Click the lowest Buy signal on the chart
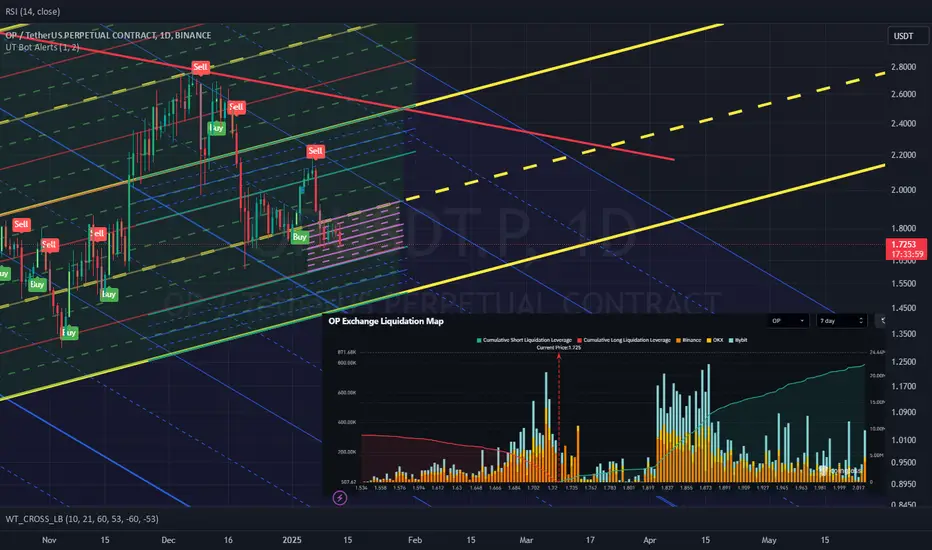Image resolution: width=932 pixels, height=550 pixels. 69,332
